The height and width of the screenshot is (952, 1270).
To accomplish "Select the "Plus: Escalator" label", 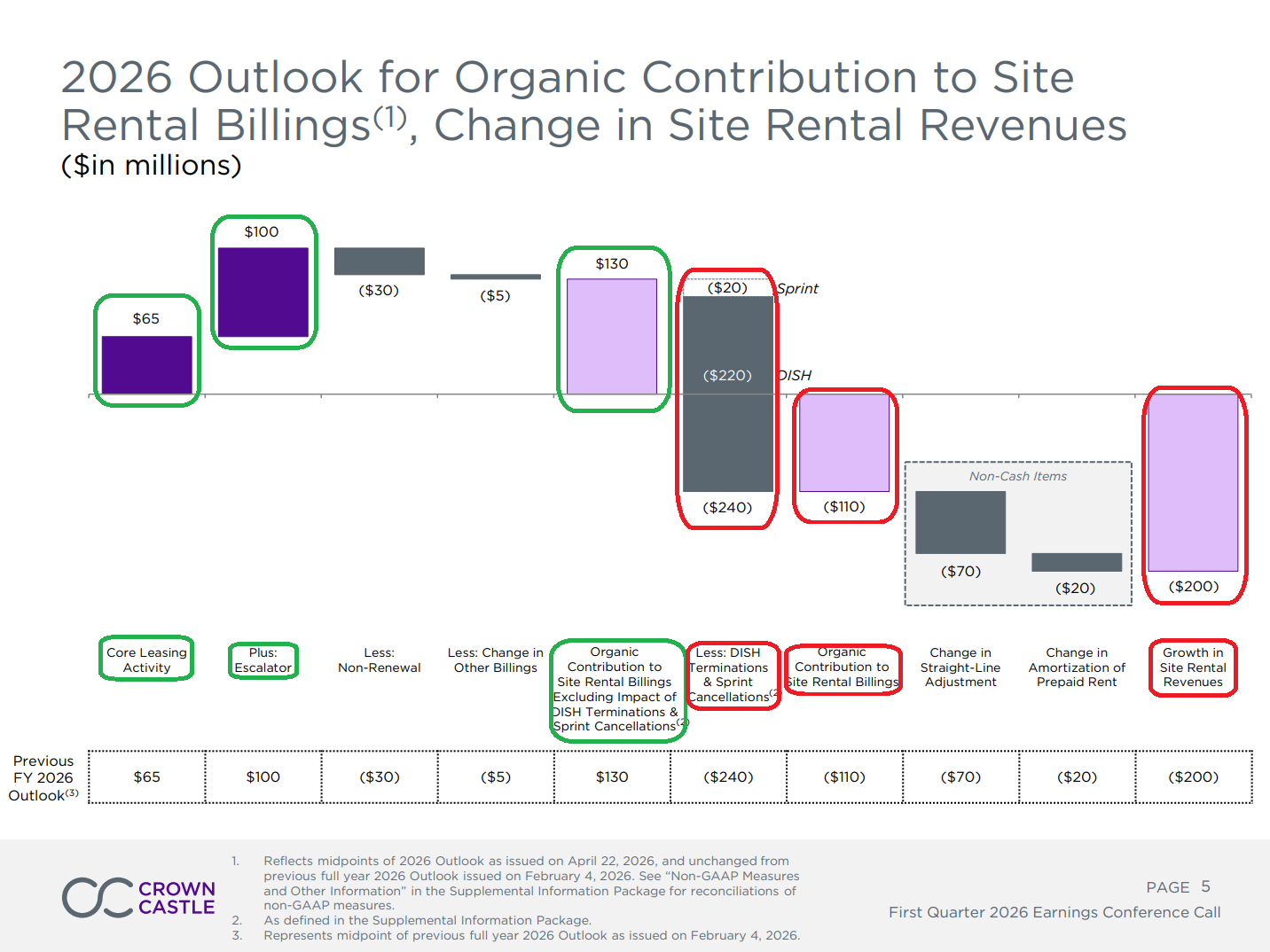I will (263, 660).
